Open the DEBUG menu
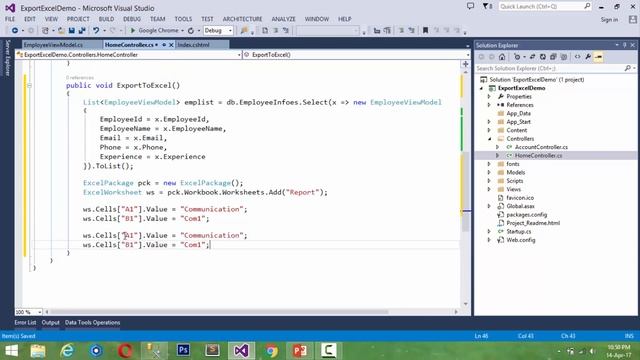This screenshot has width=640, height=360. [x=132, y=19]
